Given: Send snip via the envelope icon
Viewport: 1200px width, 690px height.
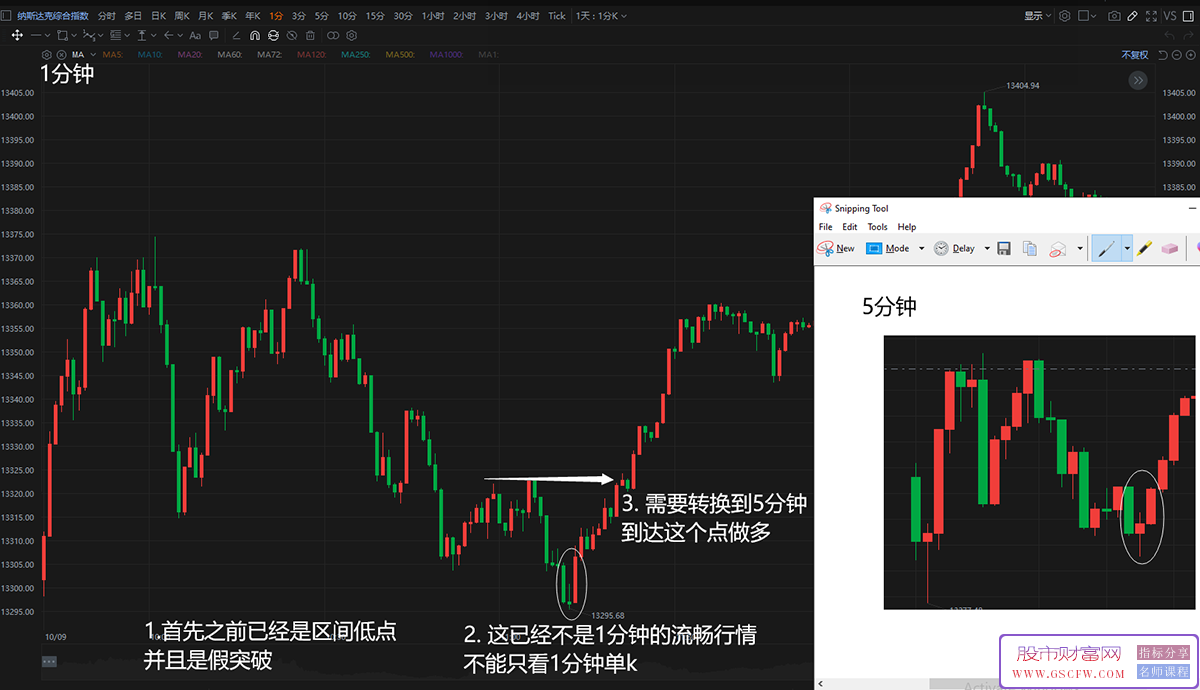Looking at the screenshot, I should point(1058,248).
